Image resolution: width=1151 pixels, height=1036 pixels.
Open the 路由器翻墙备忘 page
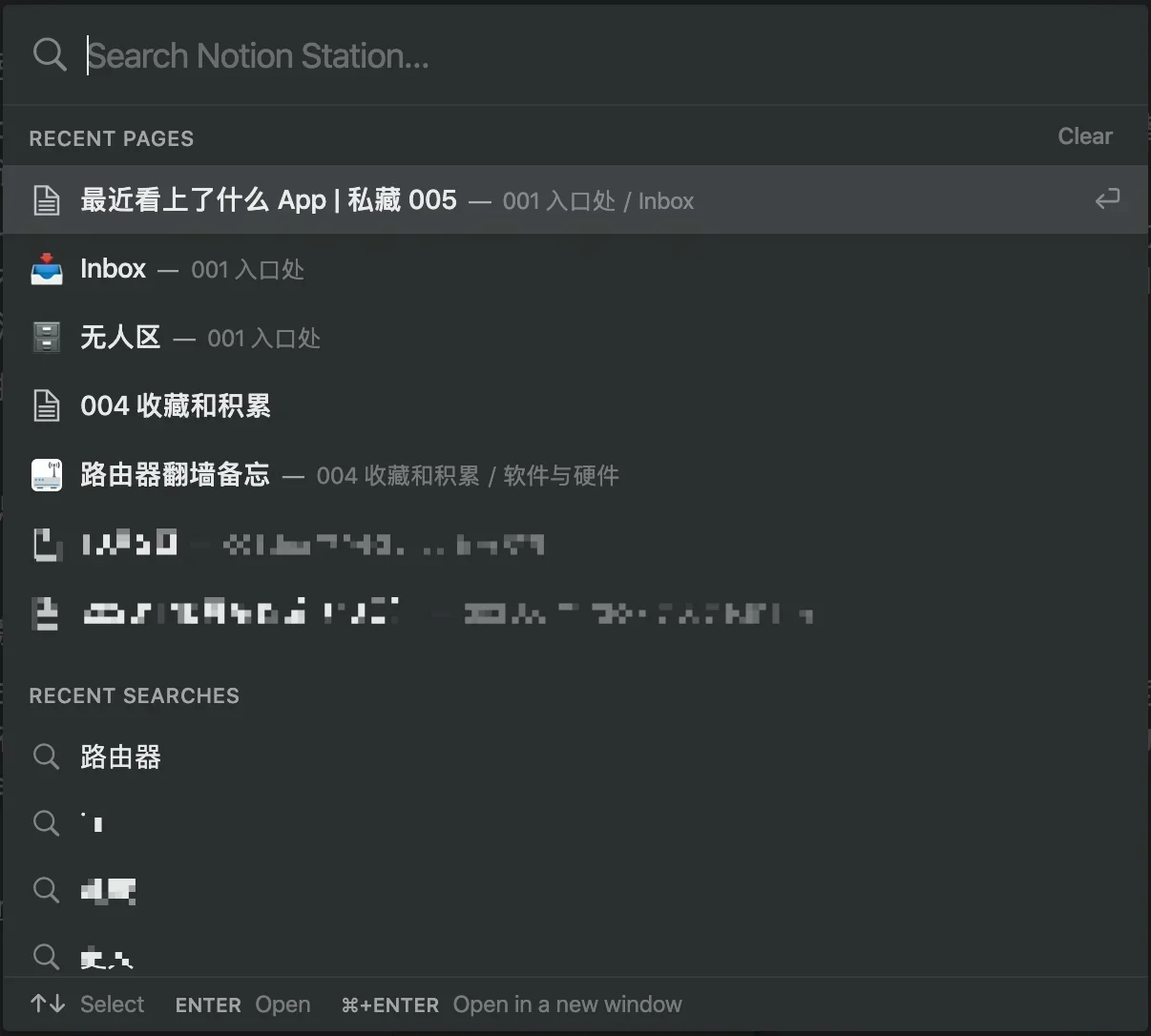pyautogui.click(x=175, y=474)
